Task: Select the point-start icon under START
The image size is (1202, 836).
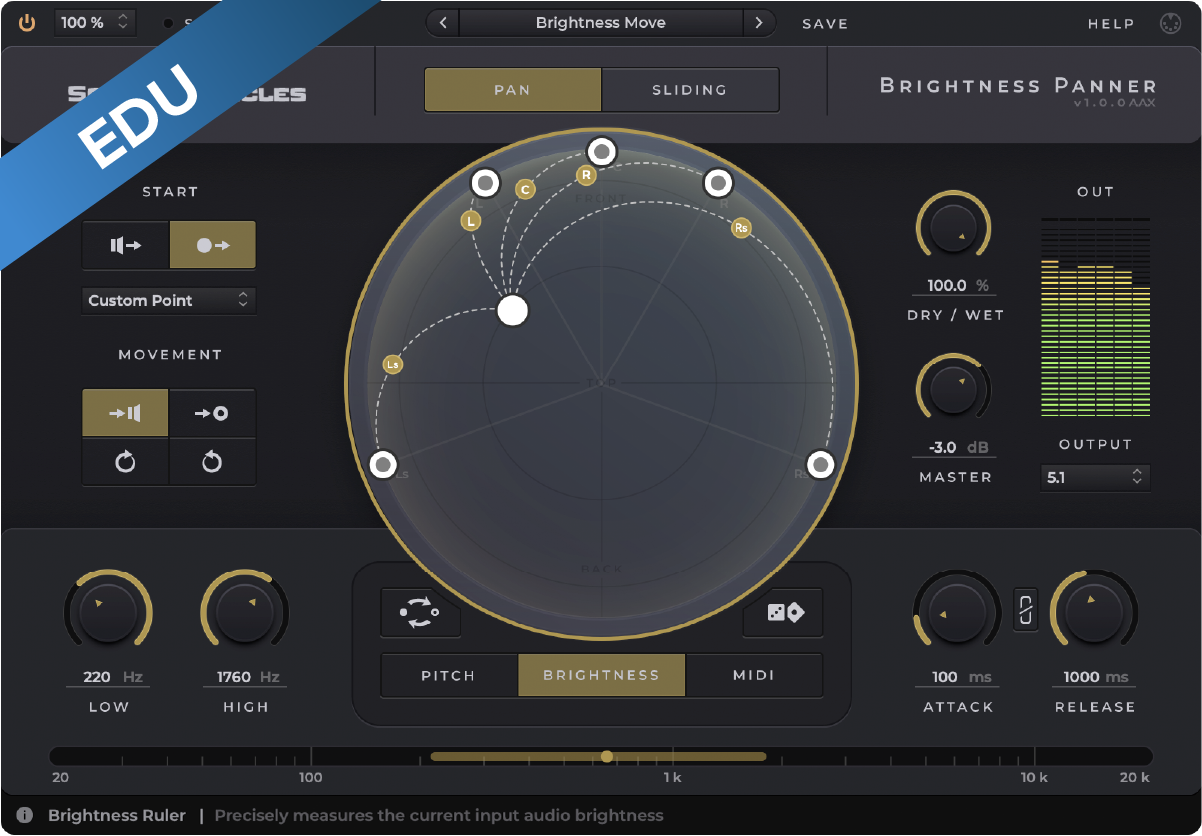Action: point(212,246)
